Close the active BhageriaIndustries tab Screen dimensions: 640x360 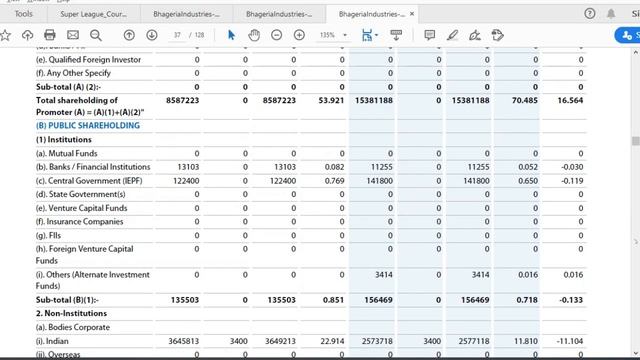coord(412,14)
